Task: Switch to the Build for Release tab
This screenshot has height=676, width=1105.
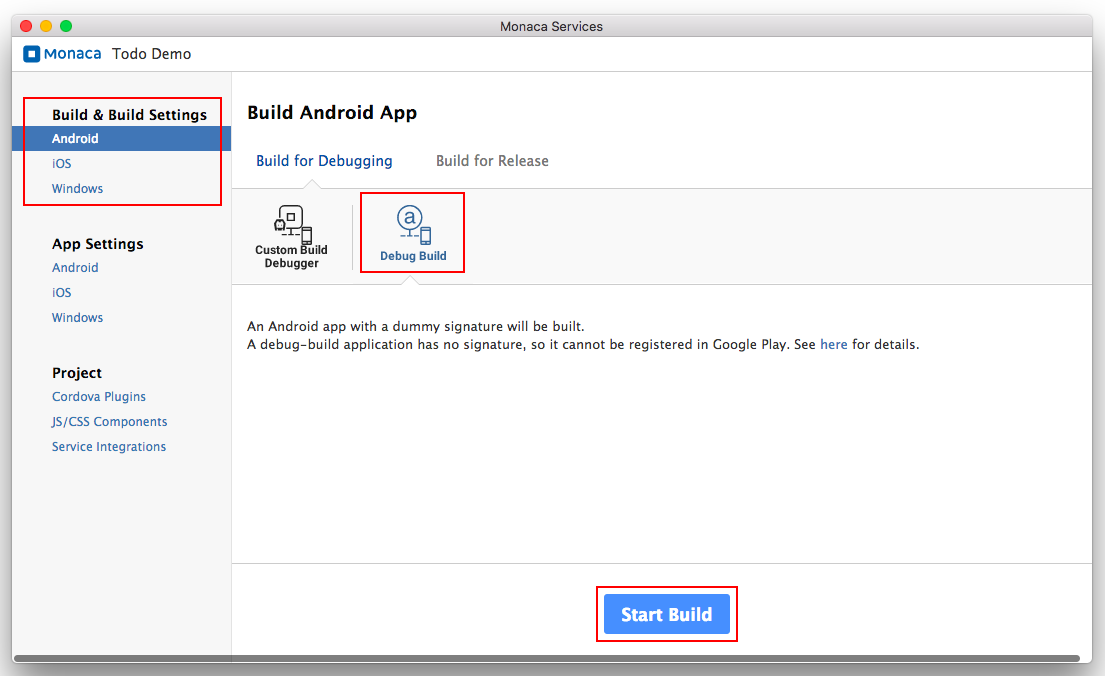Action: [x=492, y=161]
